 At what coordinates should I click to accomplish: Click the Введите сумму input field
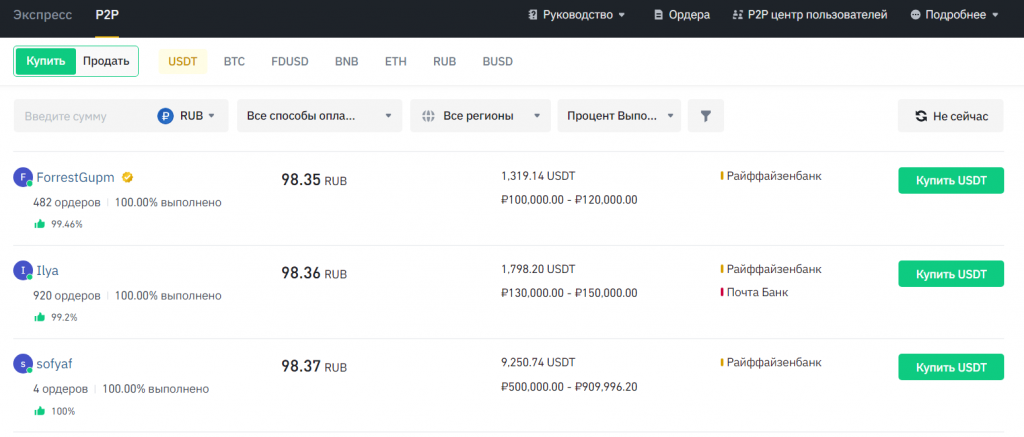pyautogui.click(x=85, y=116)
